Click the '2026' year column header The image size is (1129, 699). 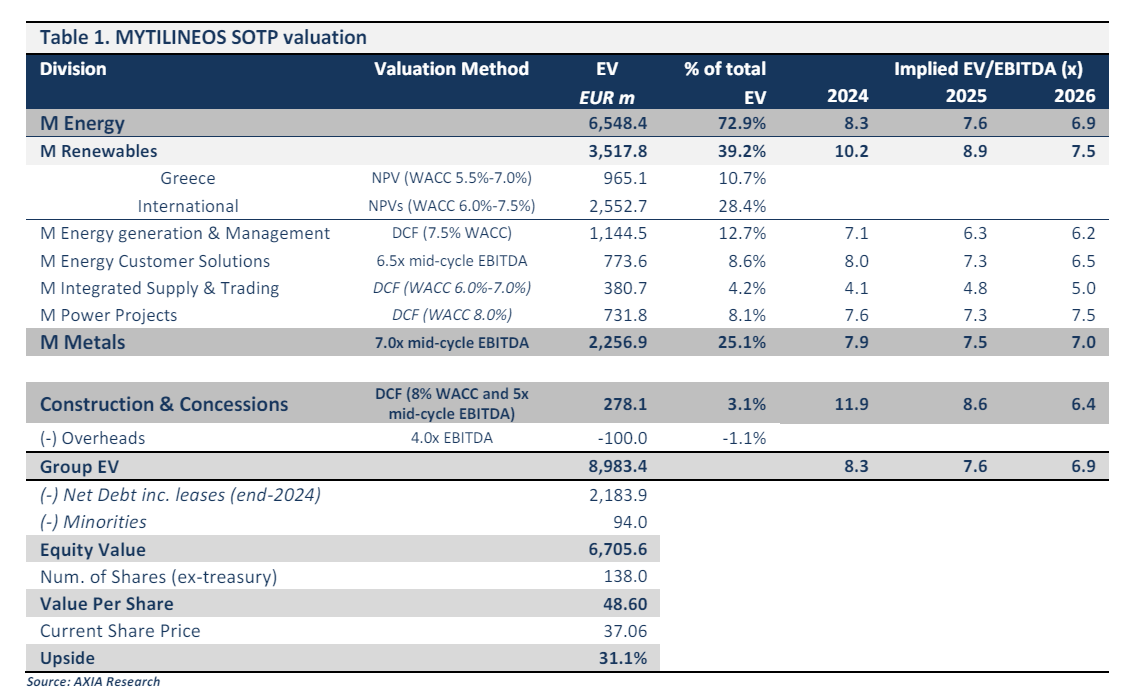coord(1075,96)
